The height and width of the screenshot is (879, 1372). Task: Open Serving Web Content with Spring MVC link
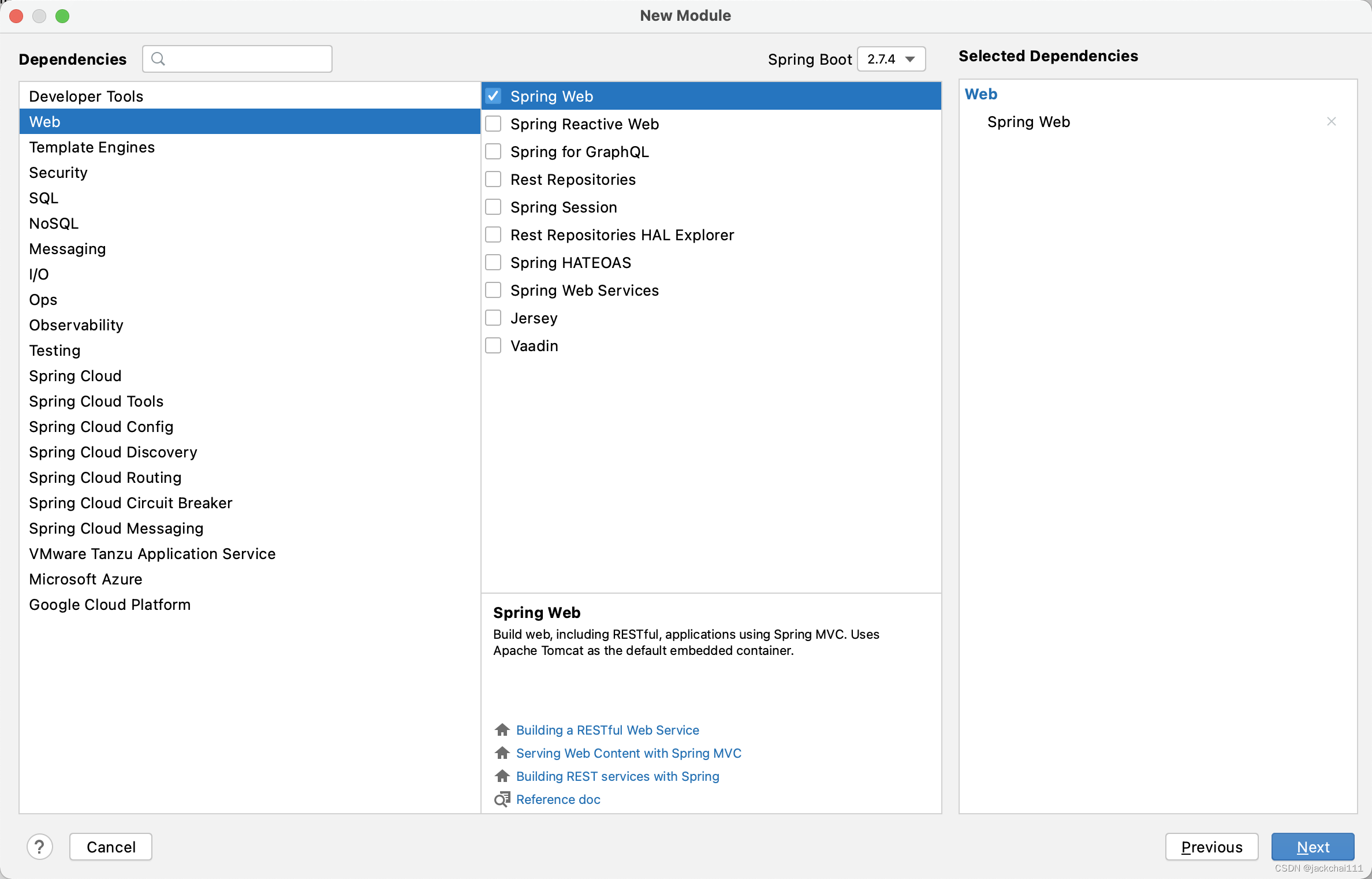tap(629, 753)
